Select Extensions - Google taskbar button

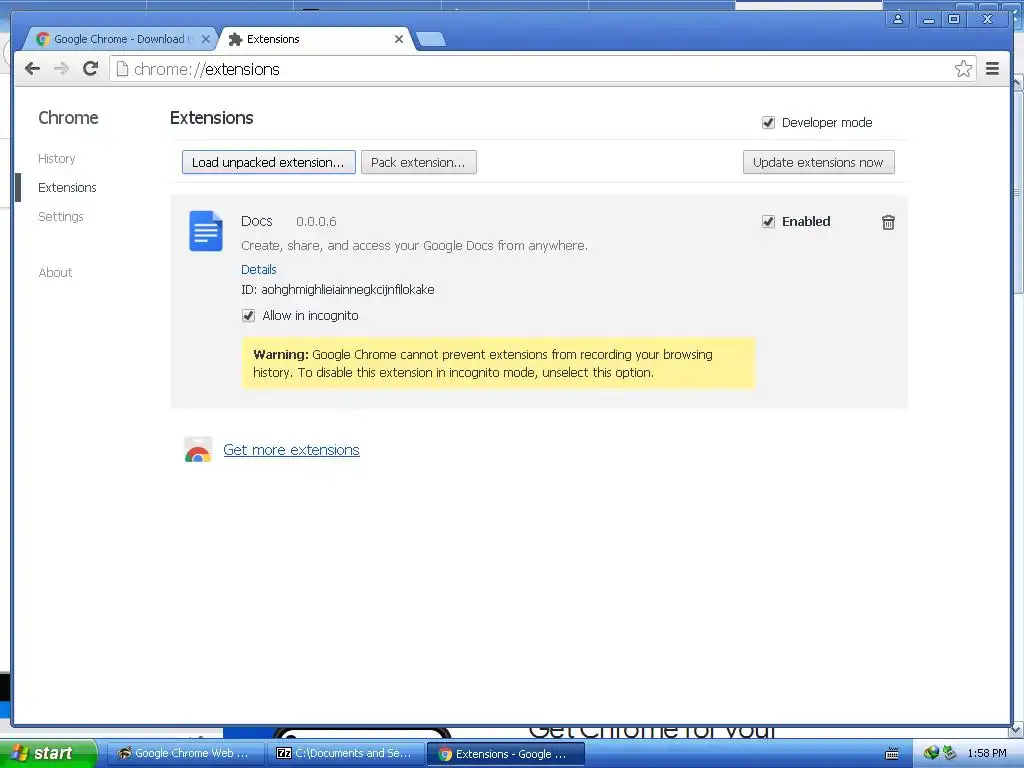pyautogui.click(x=505, y=753)
